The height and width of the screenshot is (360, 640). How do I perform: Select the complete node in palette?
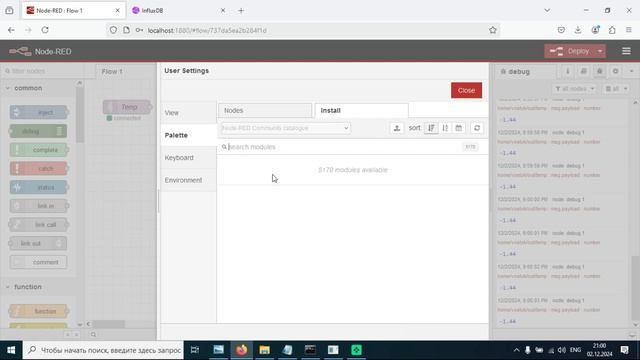tap(38, 150)
